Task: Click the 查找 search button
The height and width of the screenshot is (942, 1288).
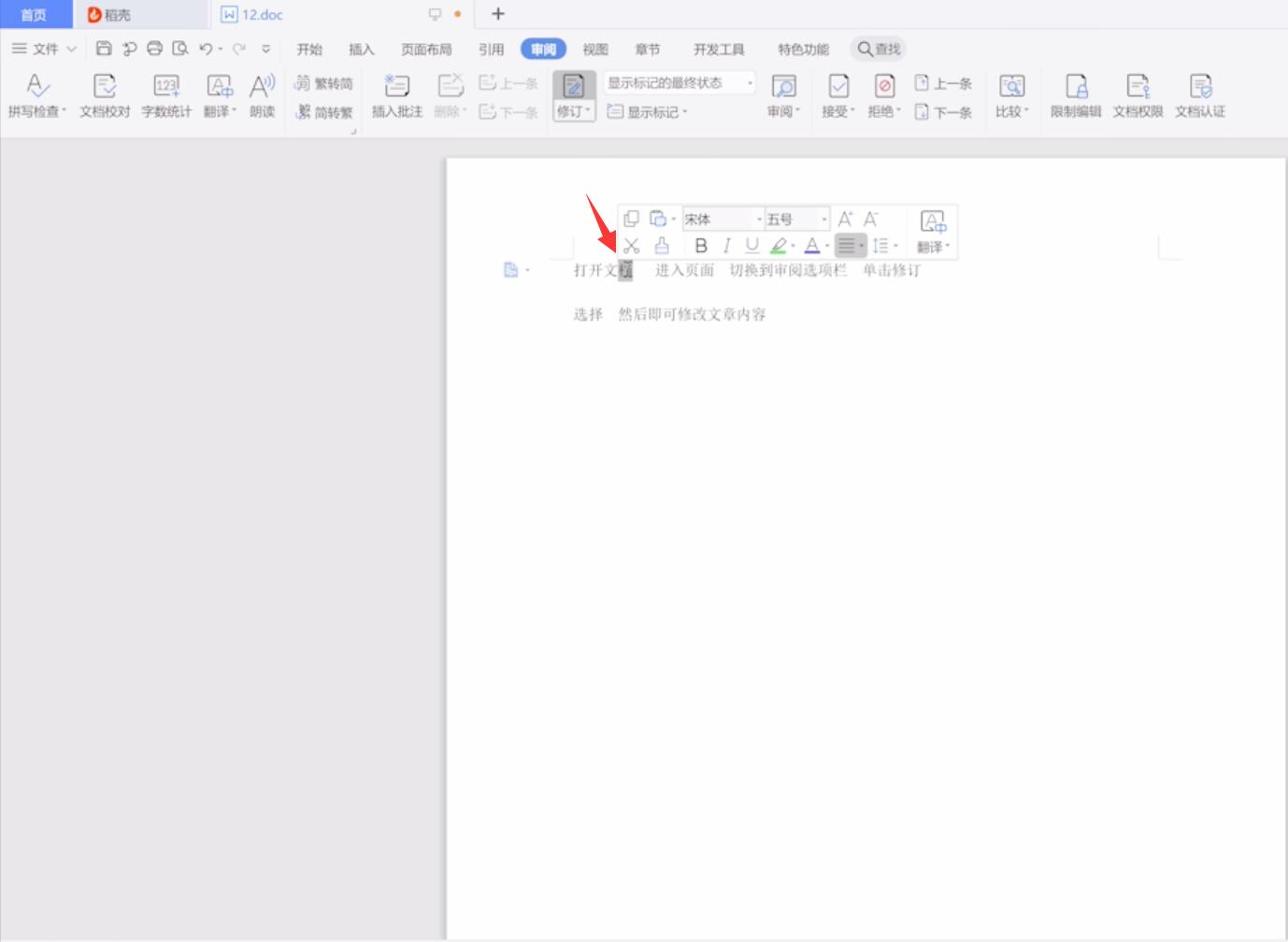Action: (879, 49)
